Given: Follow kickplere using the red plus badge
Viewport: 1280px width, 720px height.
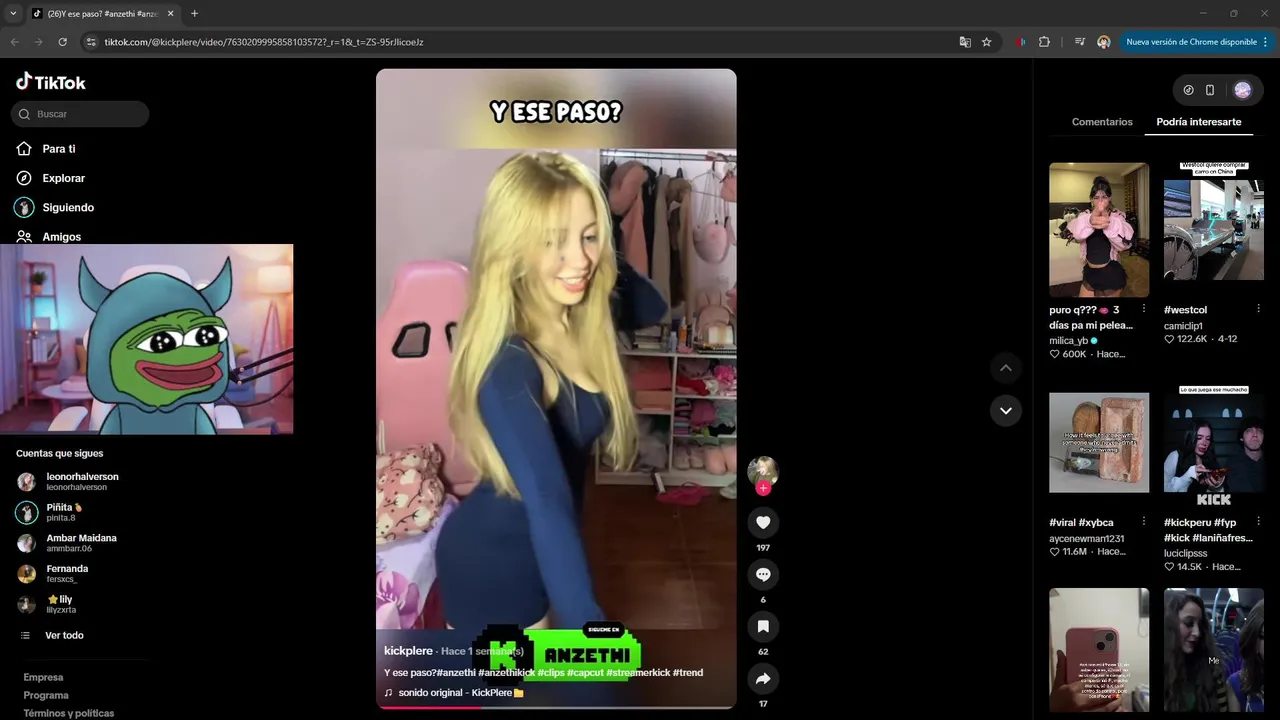Looking at the screenshot, I should [763, 488].
